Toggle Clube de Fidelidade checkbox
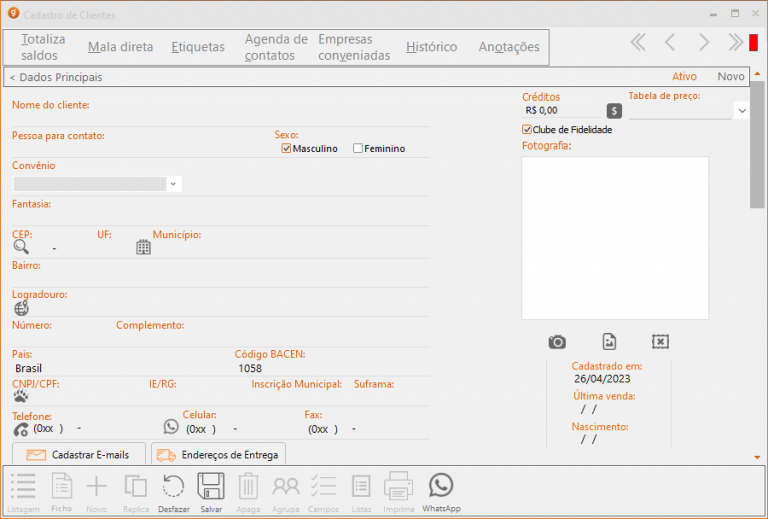 tap(527, 129)
